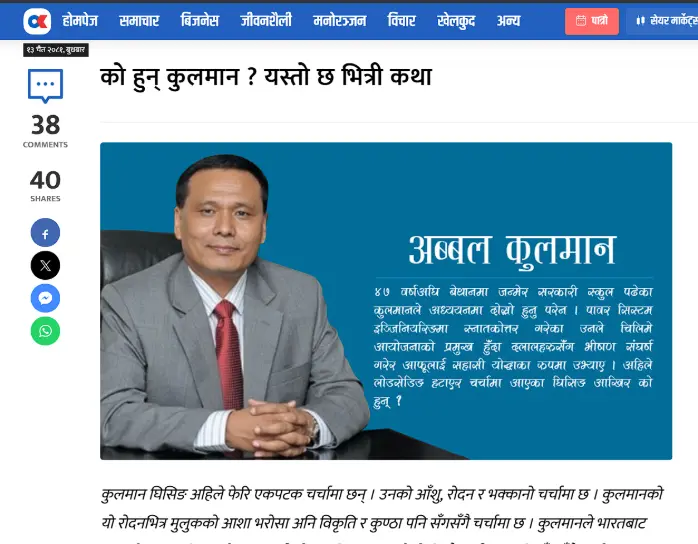The width and height of the screenshot is (698, 544).
Task: Open विचार menu section
Action: 402,21
